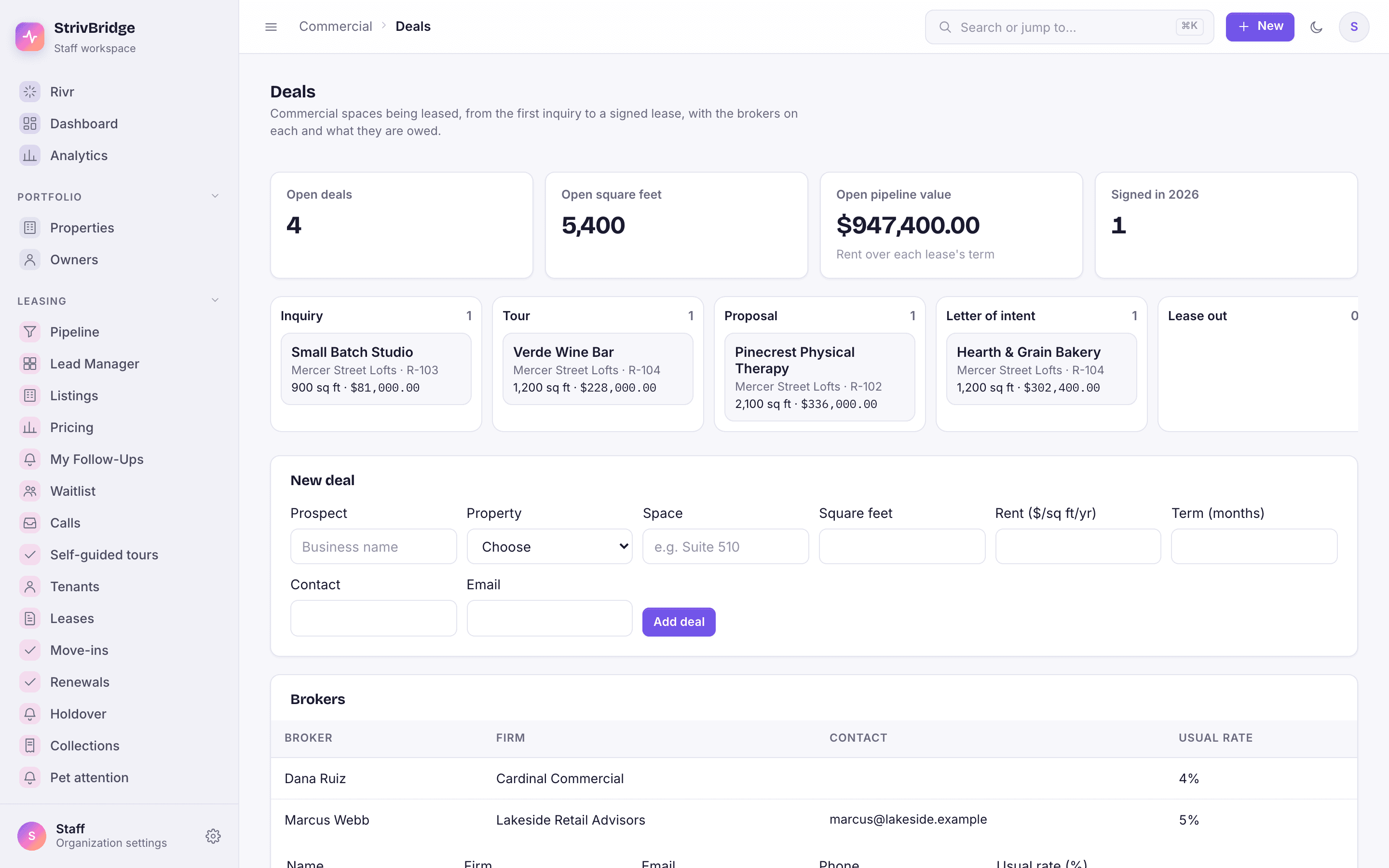The height and width of the screenshot is (868, 1389).
Task: Open organization settings gear icon
Action: click(213, 836)
